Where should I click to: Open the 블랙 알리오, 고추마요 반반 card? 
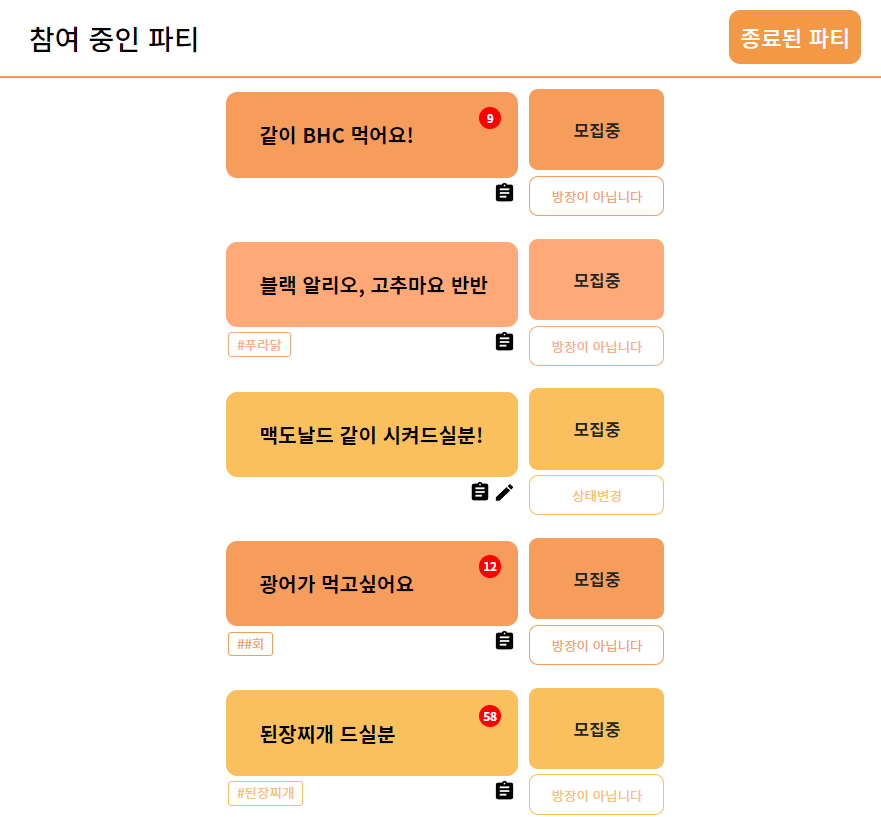pos(371,284)
